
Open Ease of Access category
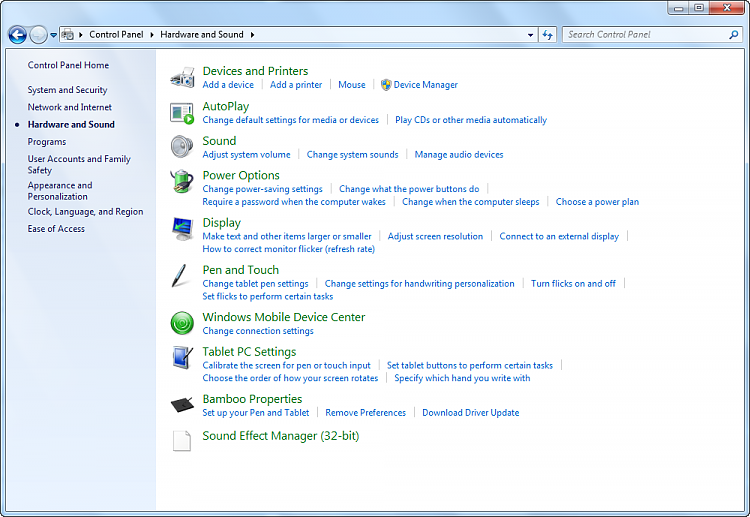(x=56, y=229)
